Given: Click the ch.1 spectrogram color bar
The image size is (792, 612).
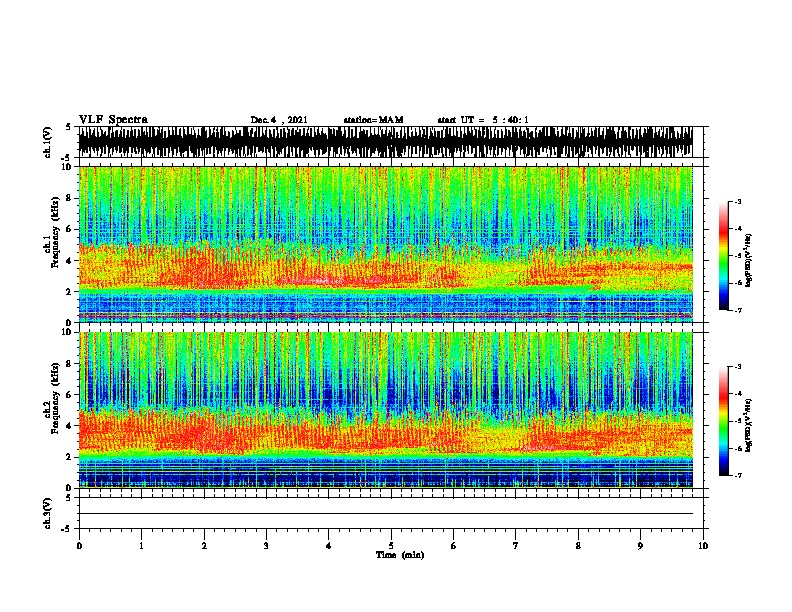Looking at the screenshot, I should 723,256.
